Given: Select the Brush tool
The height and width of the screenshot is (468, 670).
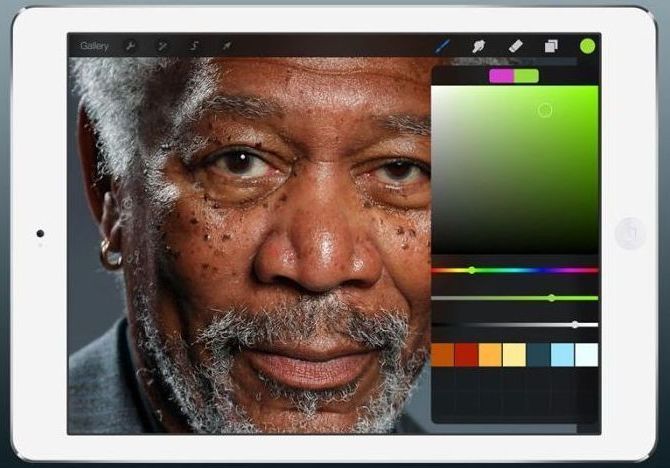Looking at the screenshot, I should (x=442, y=46).
